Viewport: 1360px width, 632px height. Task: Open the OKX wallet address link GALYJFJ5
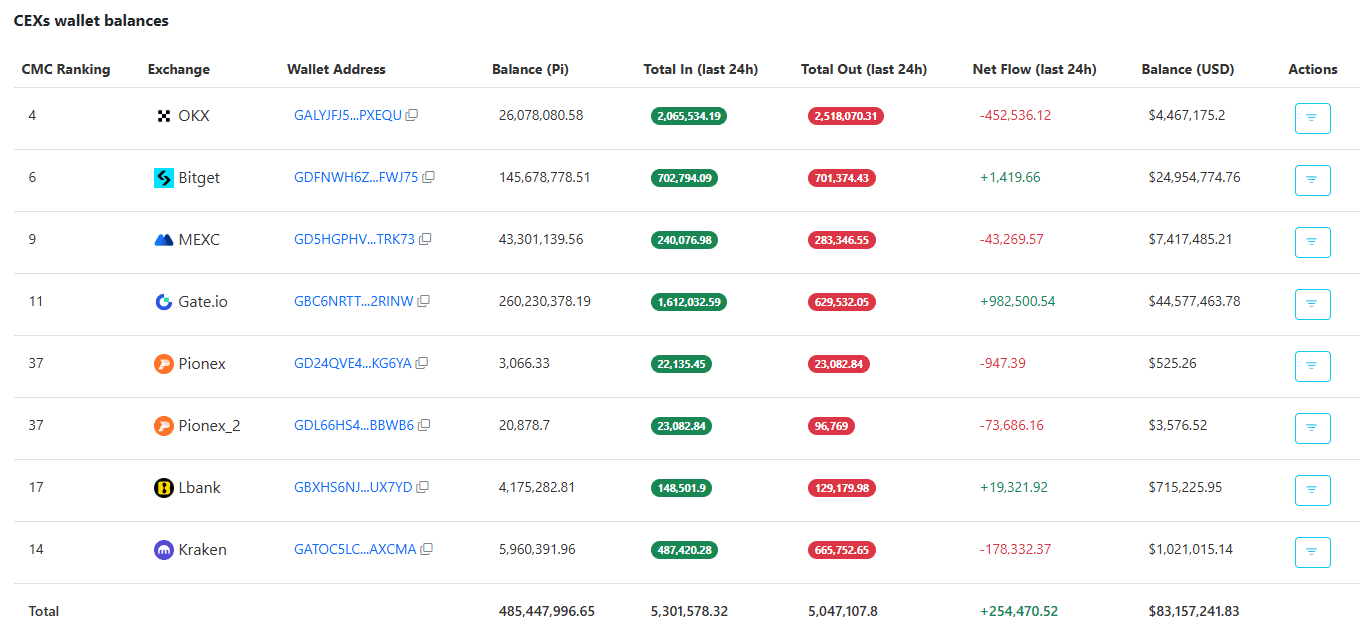tap(347, 115)
